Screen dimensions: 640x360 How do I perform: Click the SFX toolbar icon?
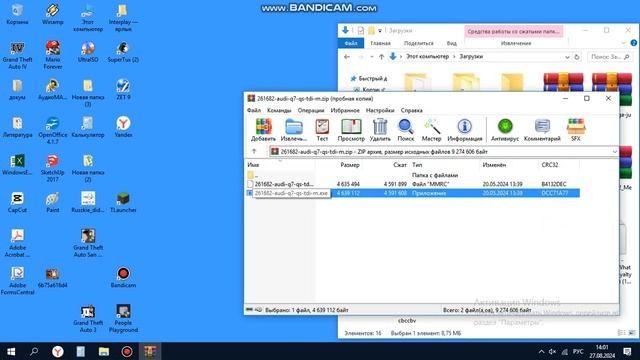(x=576, y=130)
